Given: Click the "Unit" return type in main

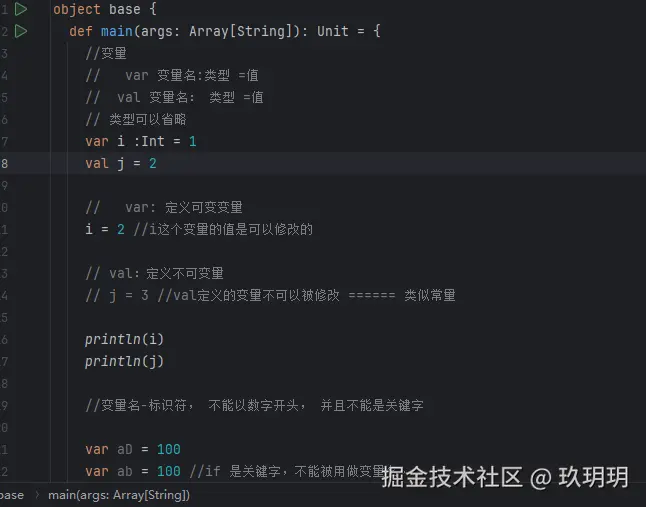Looking at the screenshot, I should [333, 31].
